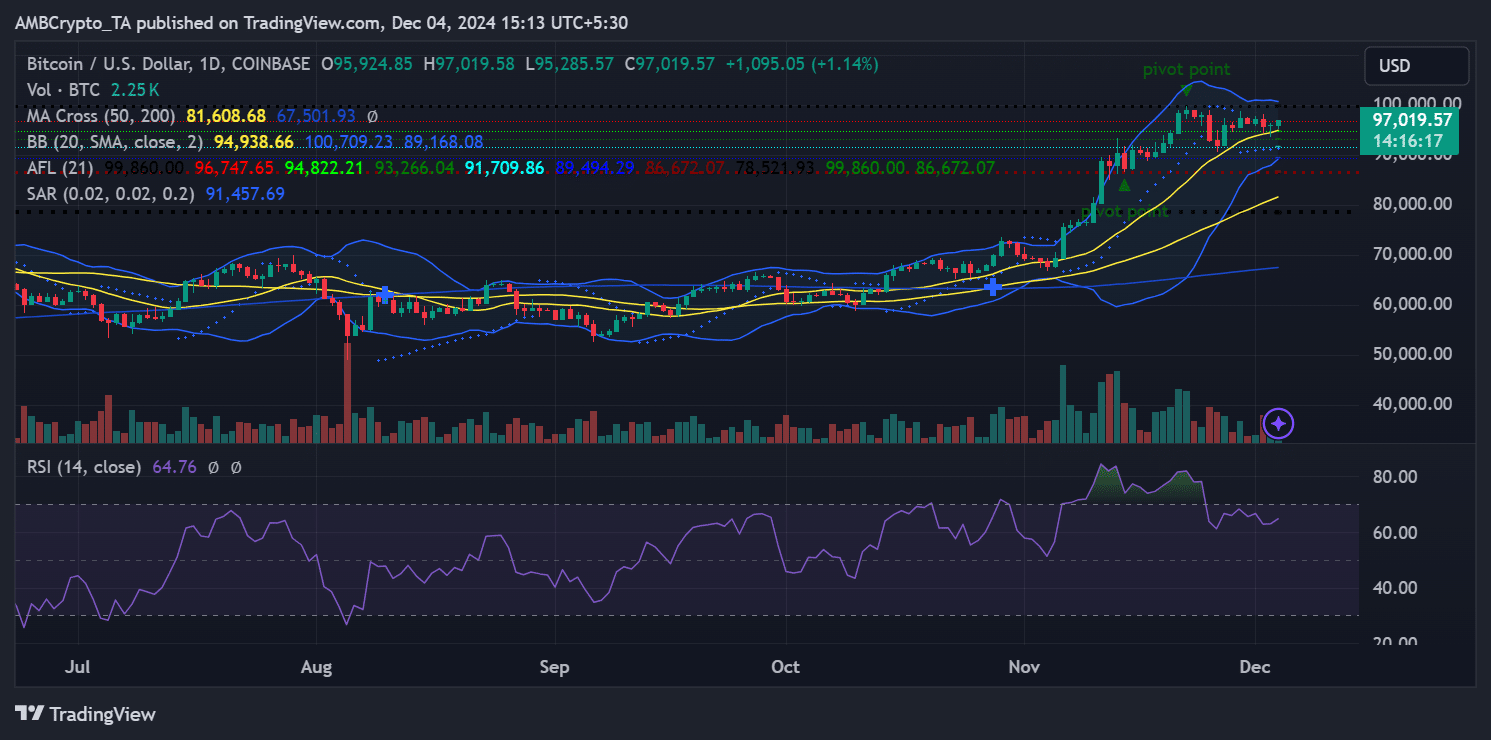Image resolution: width=1491 pixels, height=740 pixels.
Task: Click the close price value C97,019.57
Action: tap(670, 64)
